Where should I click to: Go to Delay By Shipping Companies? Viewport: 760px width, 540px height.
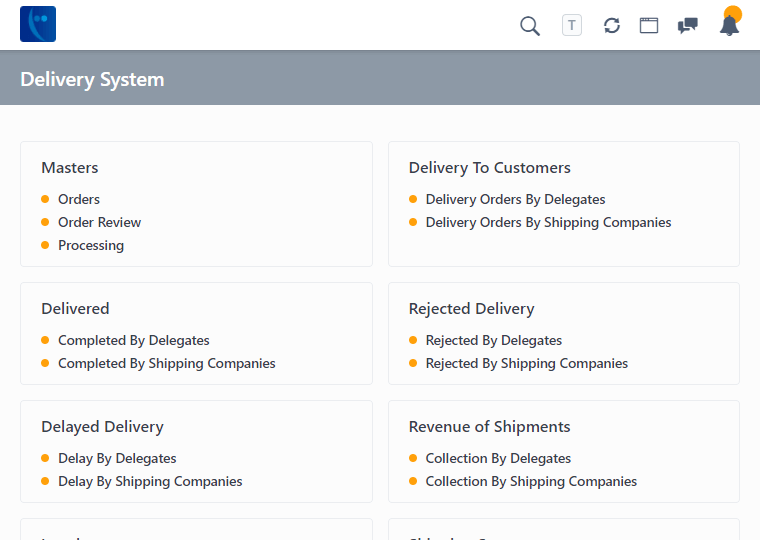[x=150, y=481]
